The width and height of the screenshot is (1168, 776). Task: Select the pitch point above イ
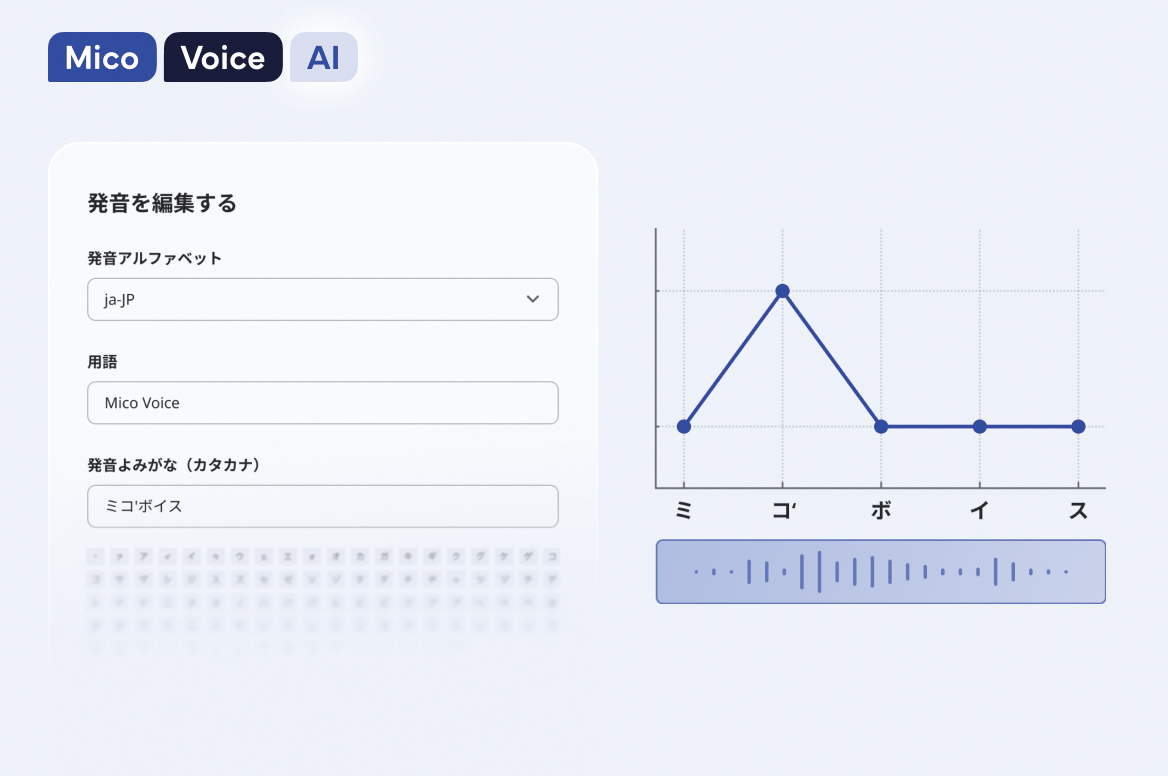980,426
